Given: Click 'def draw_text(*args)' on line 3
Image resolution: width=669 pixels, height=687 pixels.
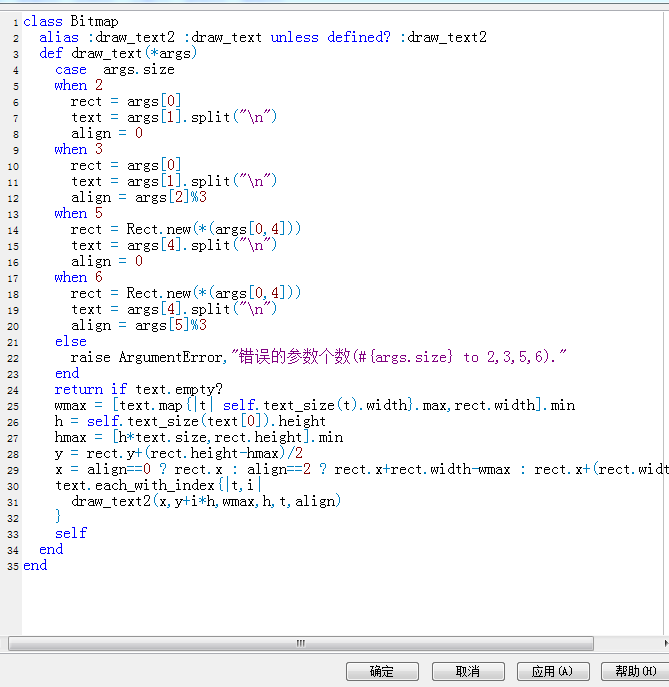Looking at the screenshot, I should coord(118,53).
